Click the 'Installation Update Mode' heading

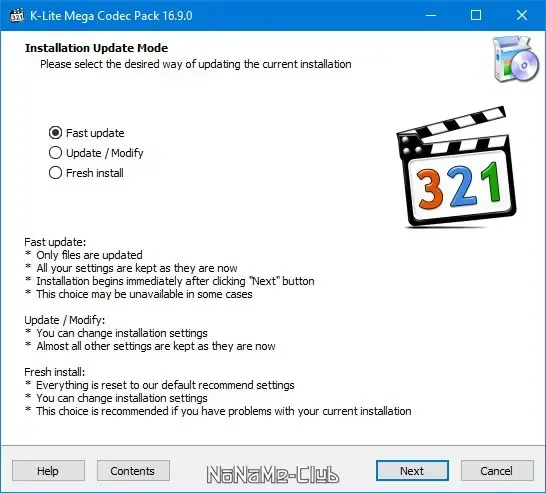point(96,48)
